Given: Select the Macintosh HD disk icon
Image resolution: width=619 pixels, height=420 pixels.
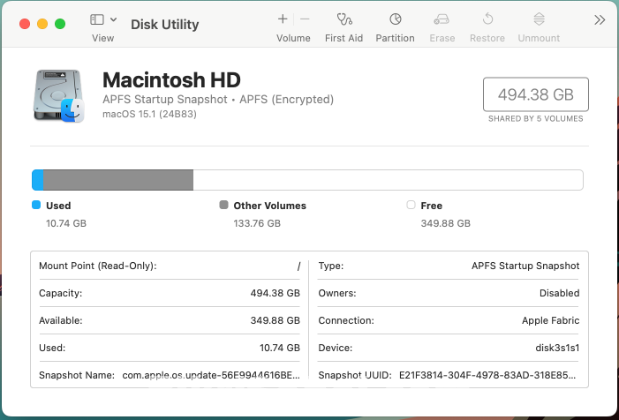Looking at the screenshot, I should pos(59,96).
